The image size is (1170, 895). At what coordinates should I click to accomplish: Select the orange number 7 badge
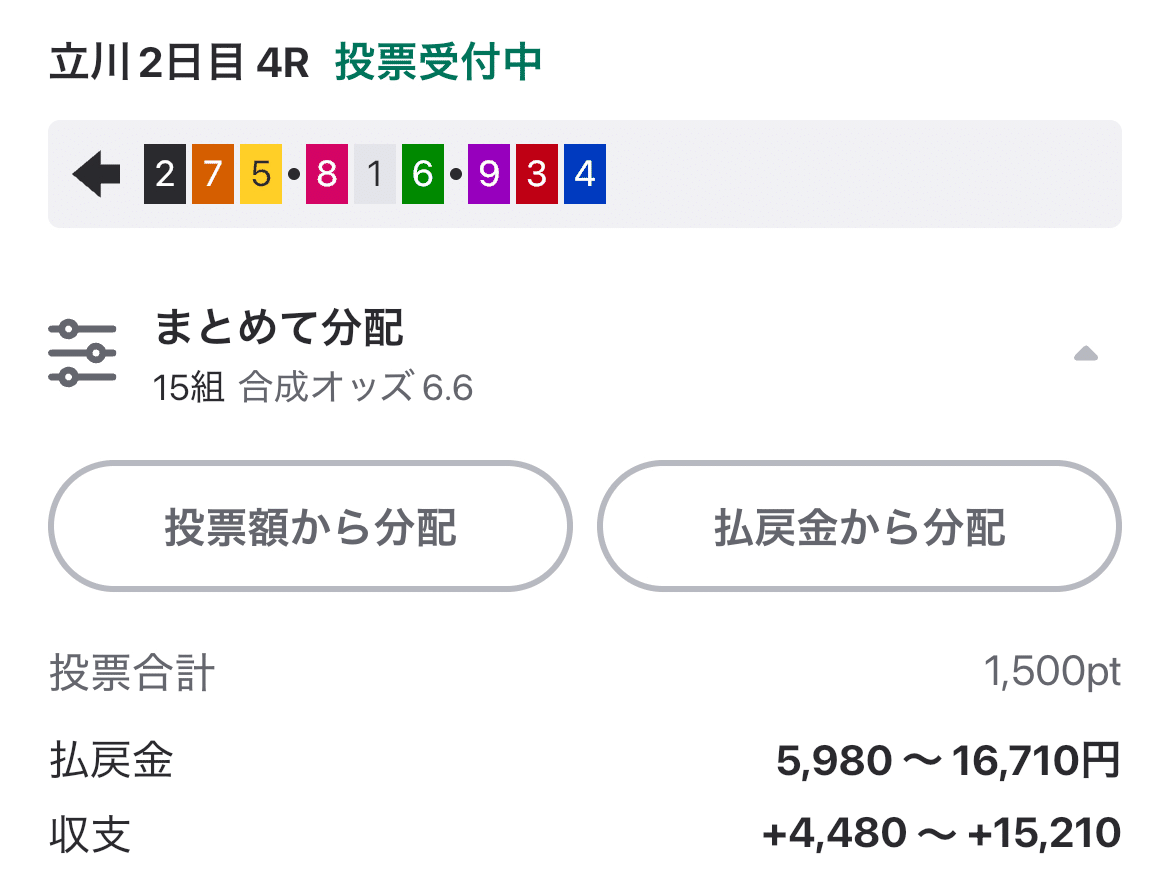click(x=212, y=172)
